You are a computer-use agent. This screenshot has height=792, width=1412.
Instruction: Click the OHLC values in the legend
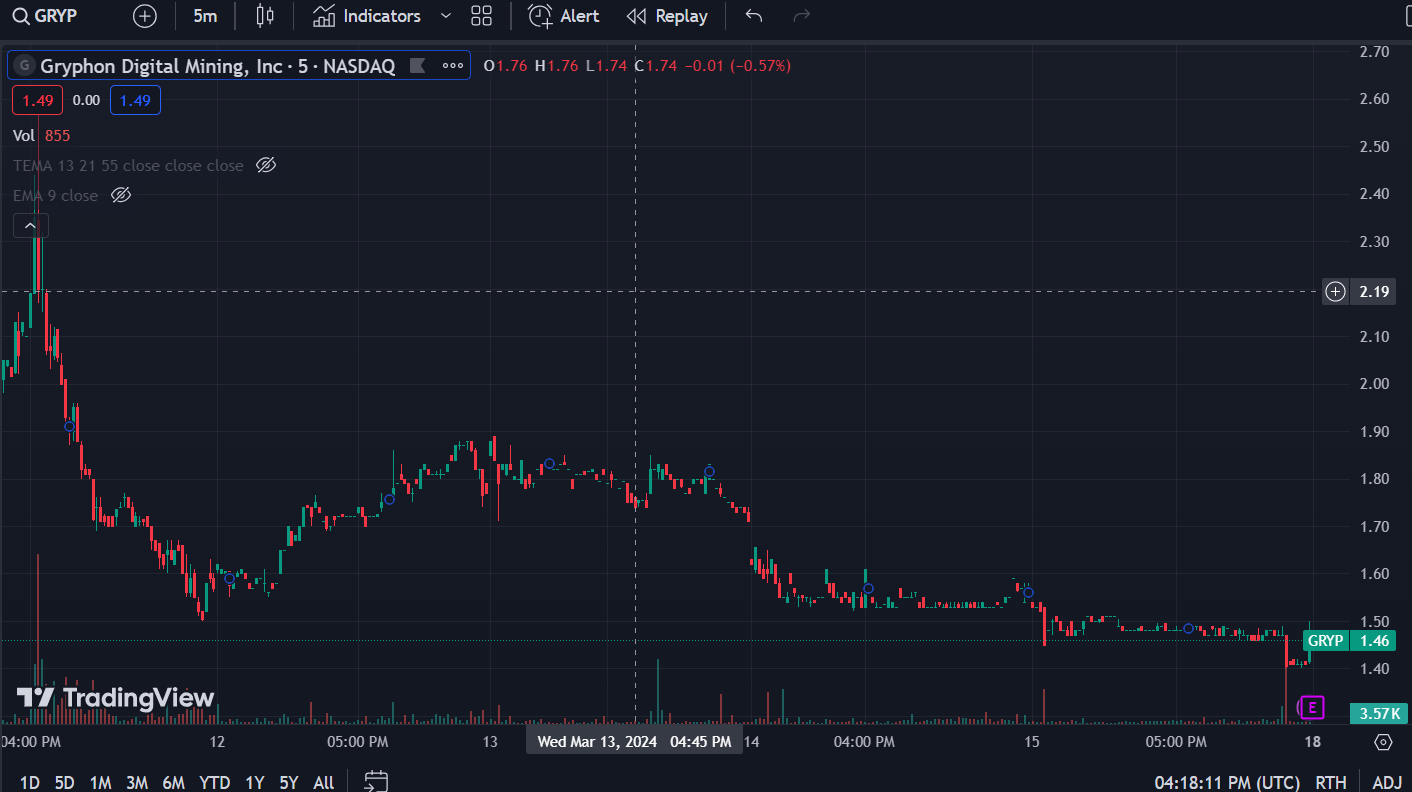pyautogui.click(x=637, y=66)
